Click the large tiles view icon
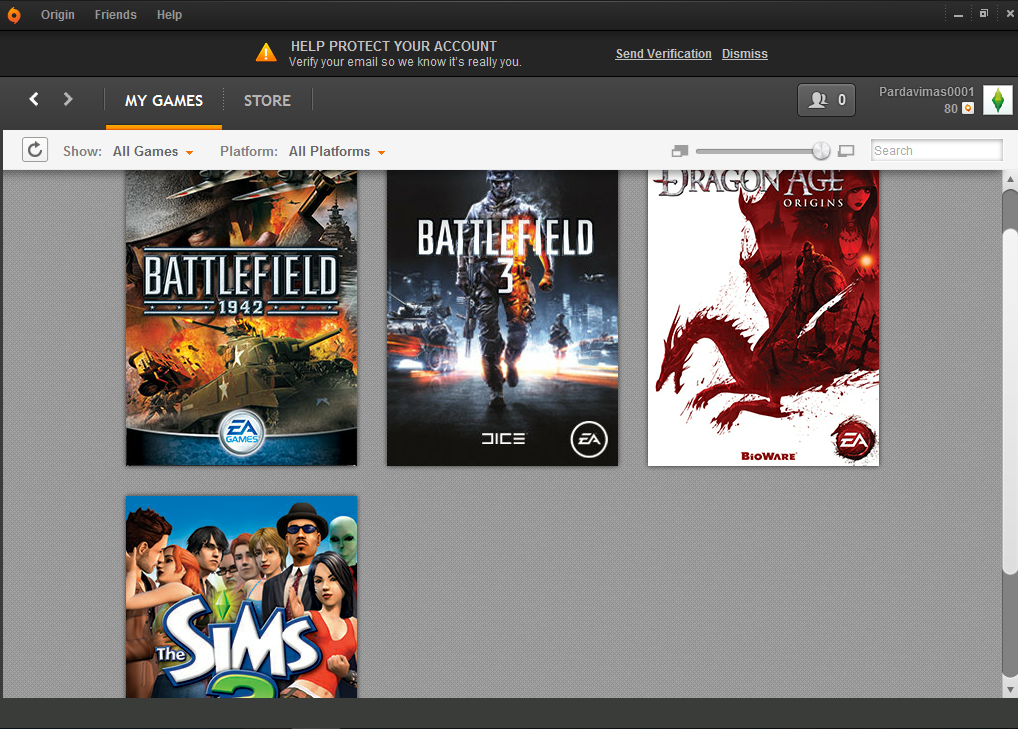Screen dimensions: 1018x729 point(846,151)
